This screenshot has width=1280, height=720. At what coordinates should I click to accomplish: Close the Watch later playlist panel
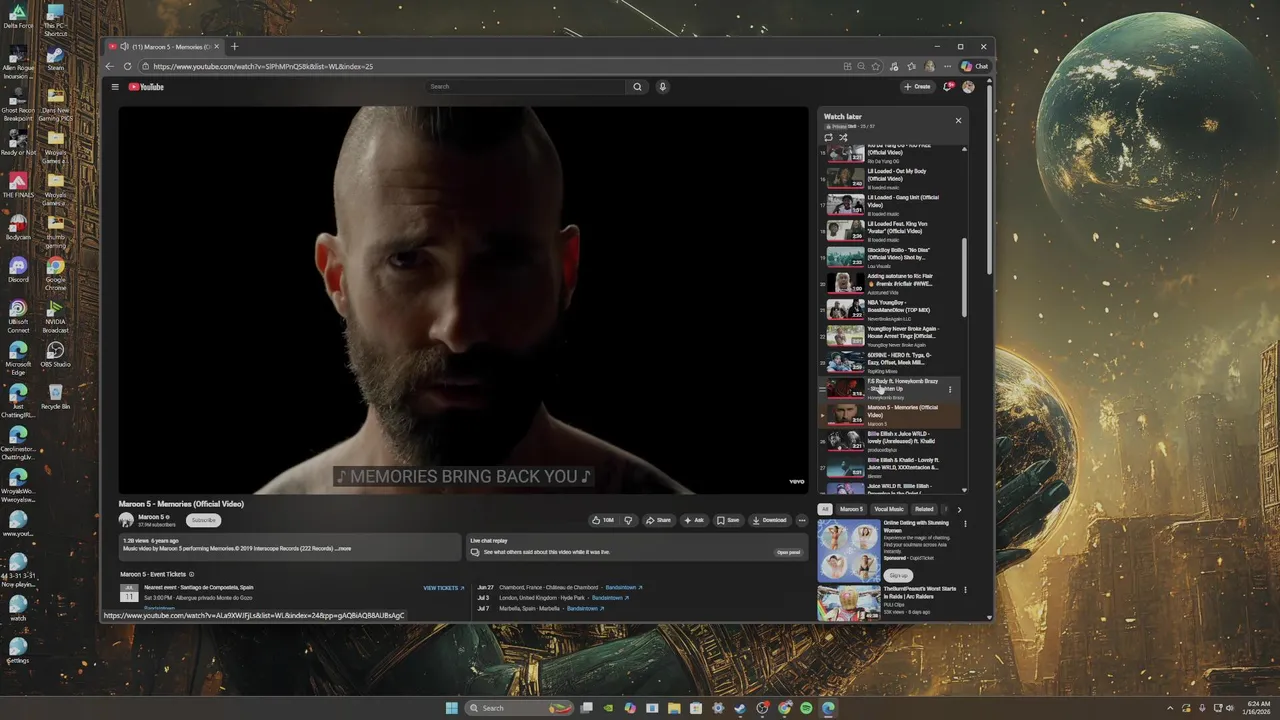(958, 120)
